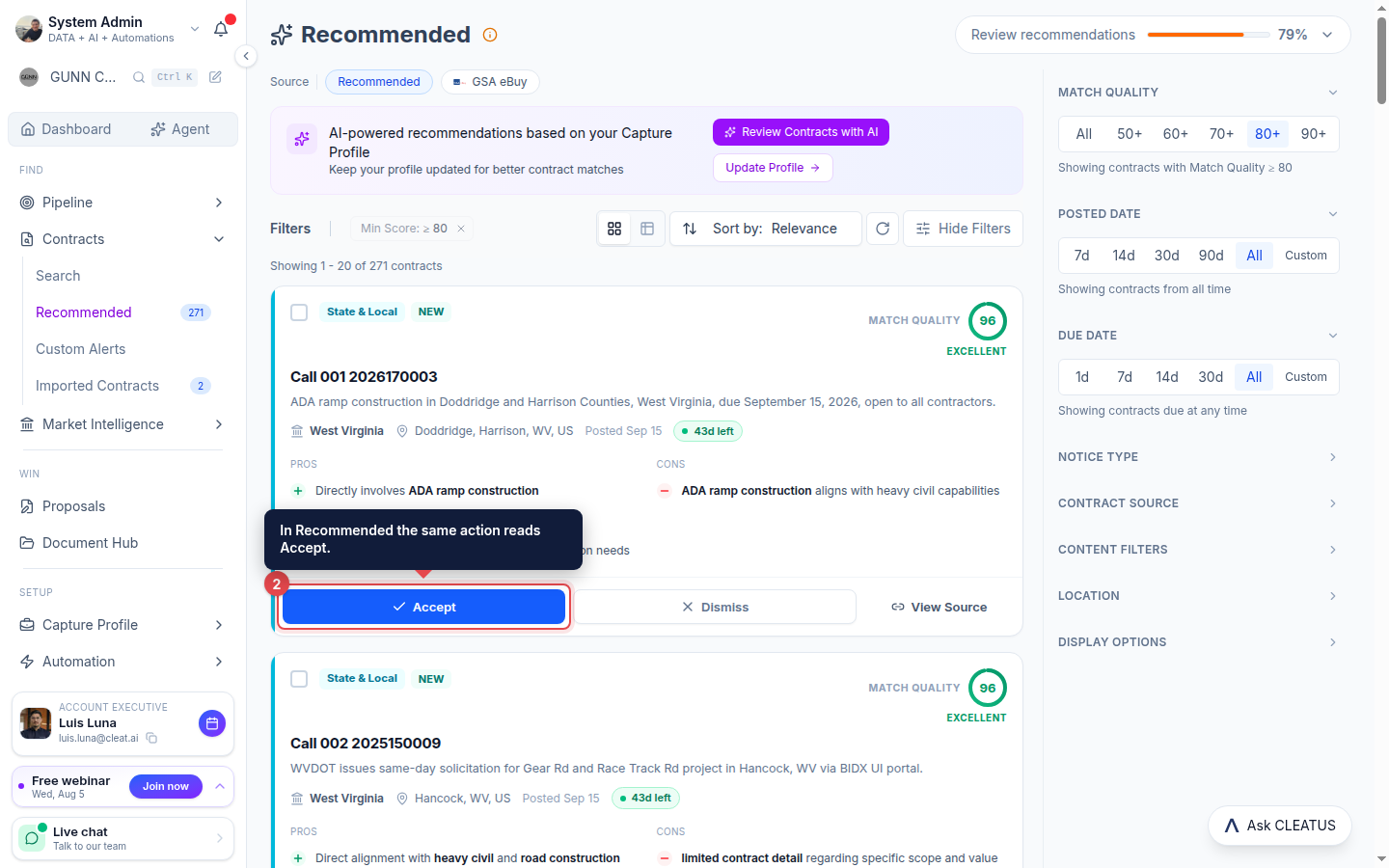Open Custom Alerts menu item

coord(81,349)
